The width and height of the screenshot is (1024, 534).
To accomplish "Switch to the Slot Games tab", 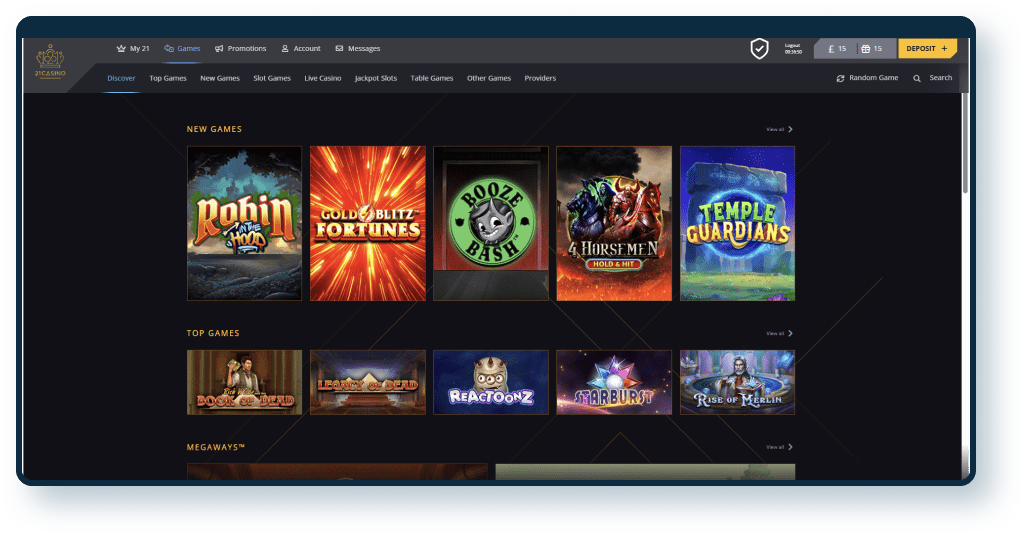I will coord(272,78).
